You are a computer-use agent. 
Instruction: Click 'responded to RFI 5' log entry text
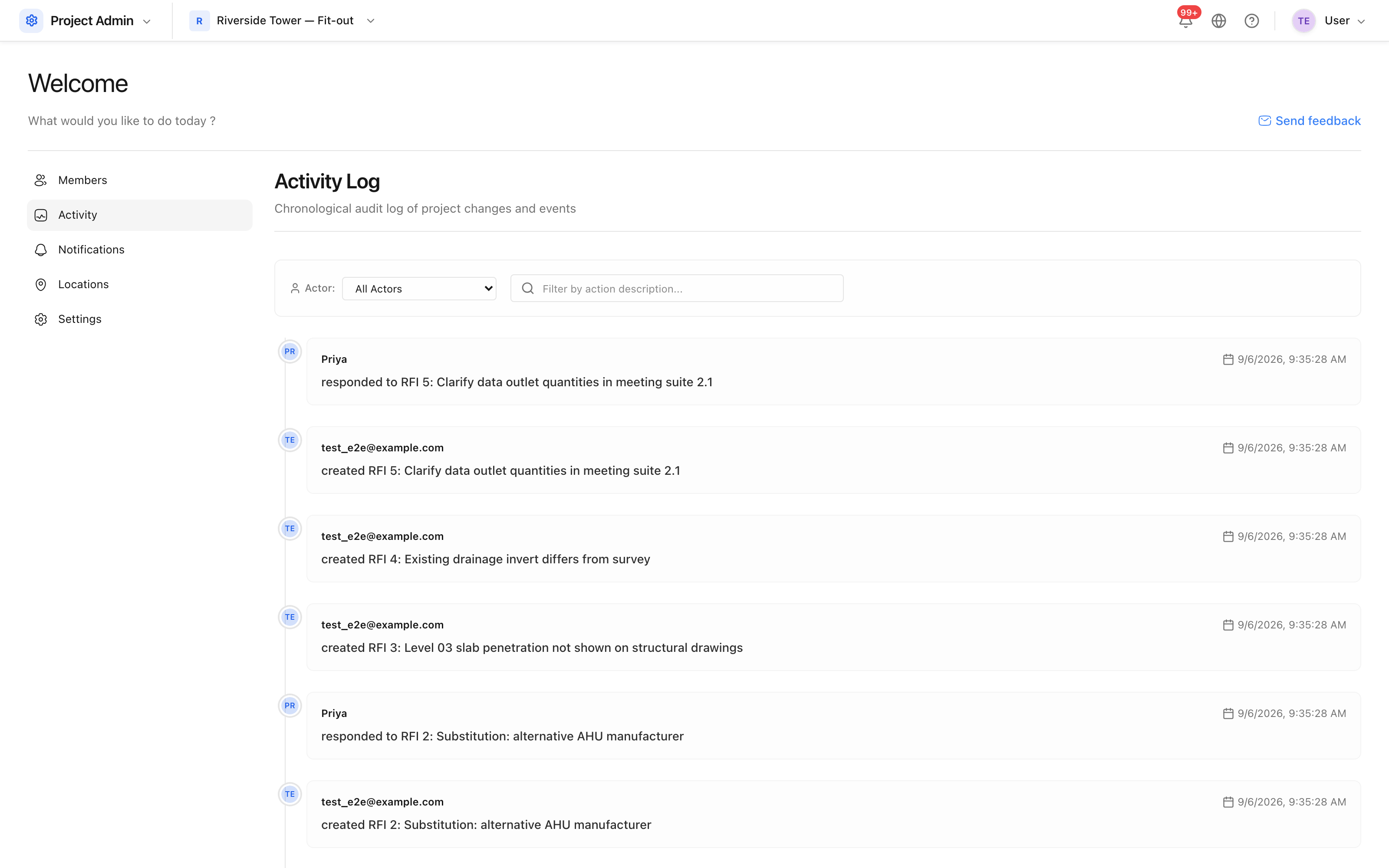tap(517, 382)
